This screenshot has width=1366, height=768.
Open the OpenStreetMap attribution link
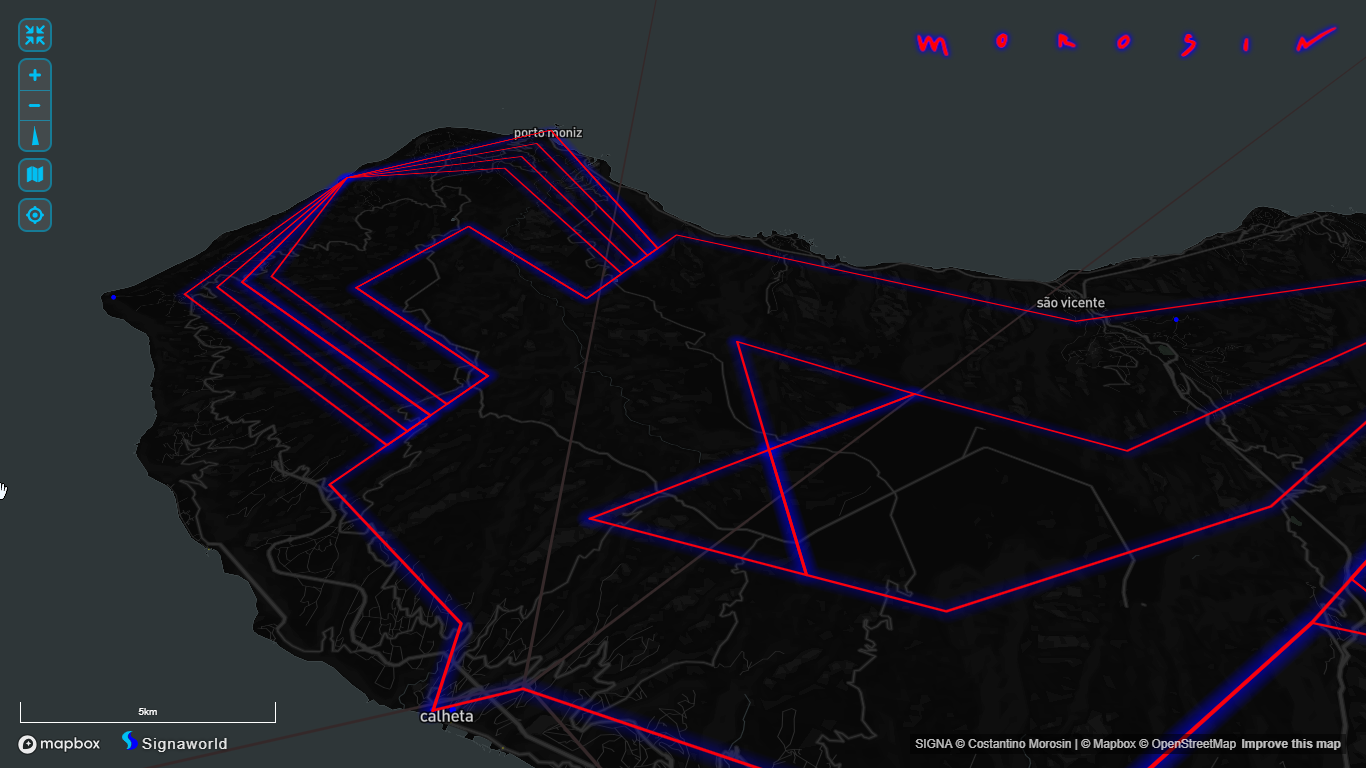pos(1190,744)
